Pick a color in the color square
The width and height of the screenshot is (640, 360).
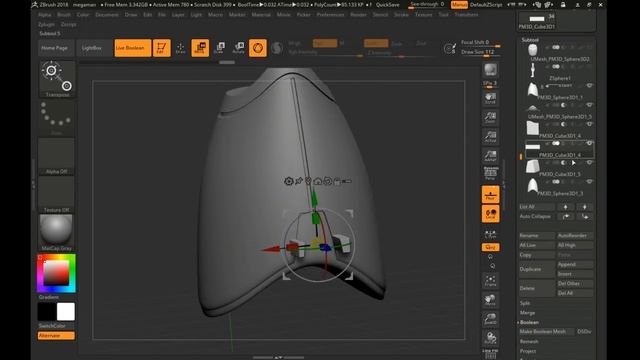[56, 273]
